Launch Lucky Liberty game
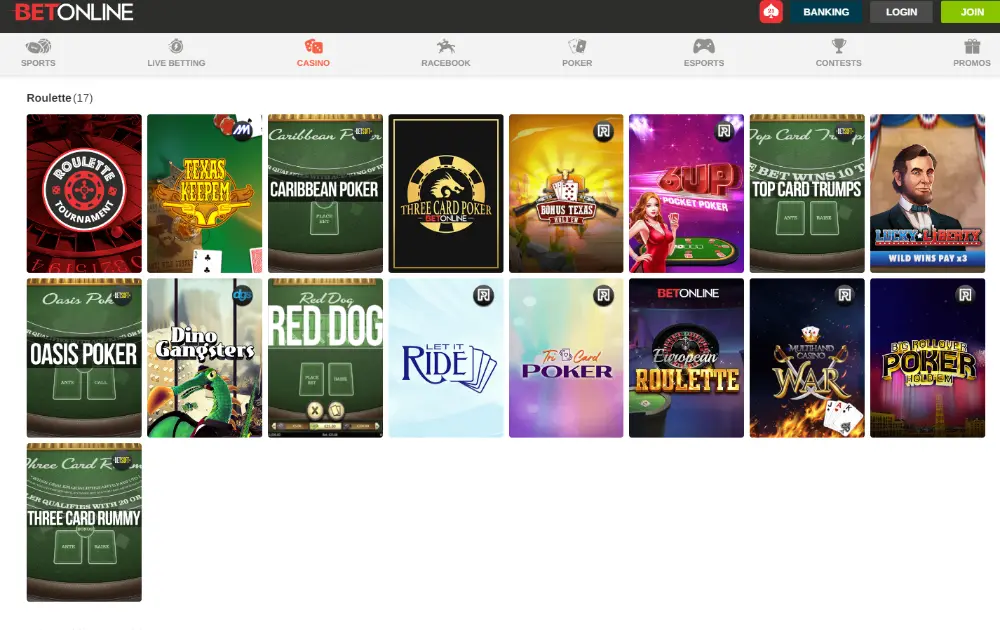Image resolution: width=1000 pixels, height=630 pixels. point(927,193)
